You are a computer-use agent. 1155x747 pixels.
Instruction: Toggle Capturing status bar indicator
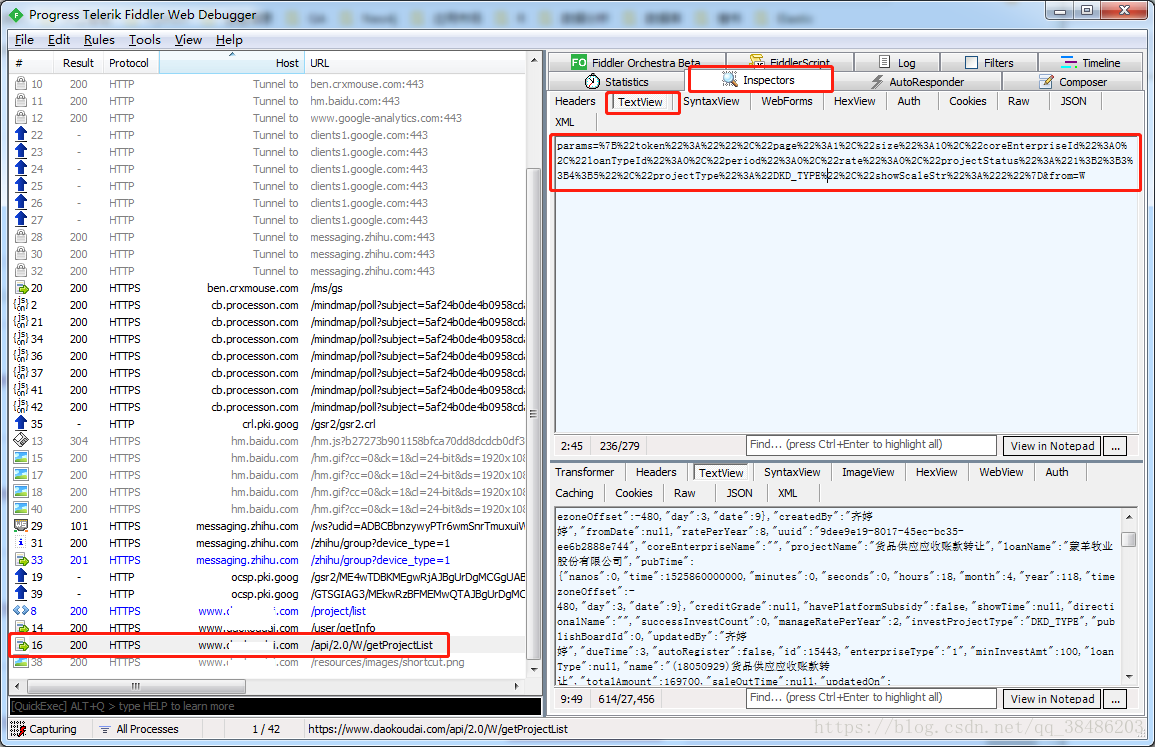click(x=44, y=729)
